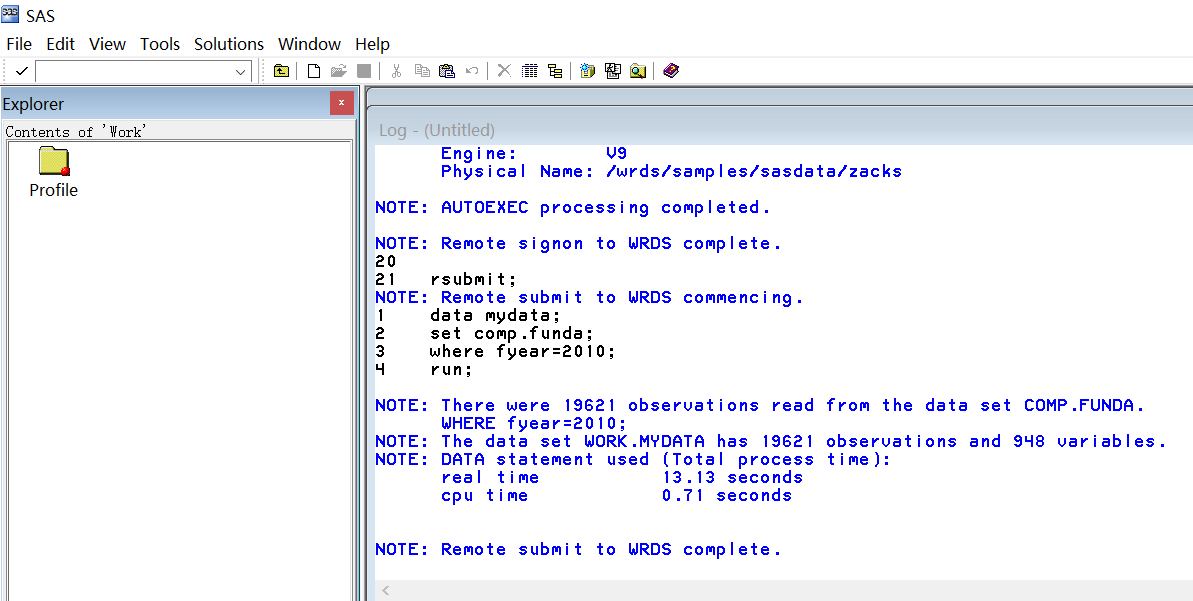Open the command box dropdown arrow

pyautogui.click(x=240, y=72)
